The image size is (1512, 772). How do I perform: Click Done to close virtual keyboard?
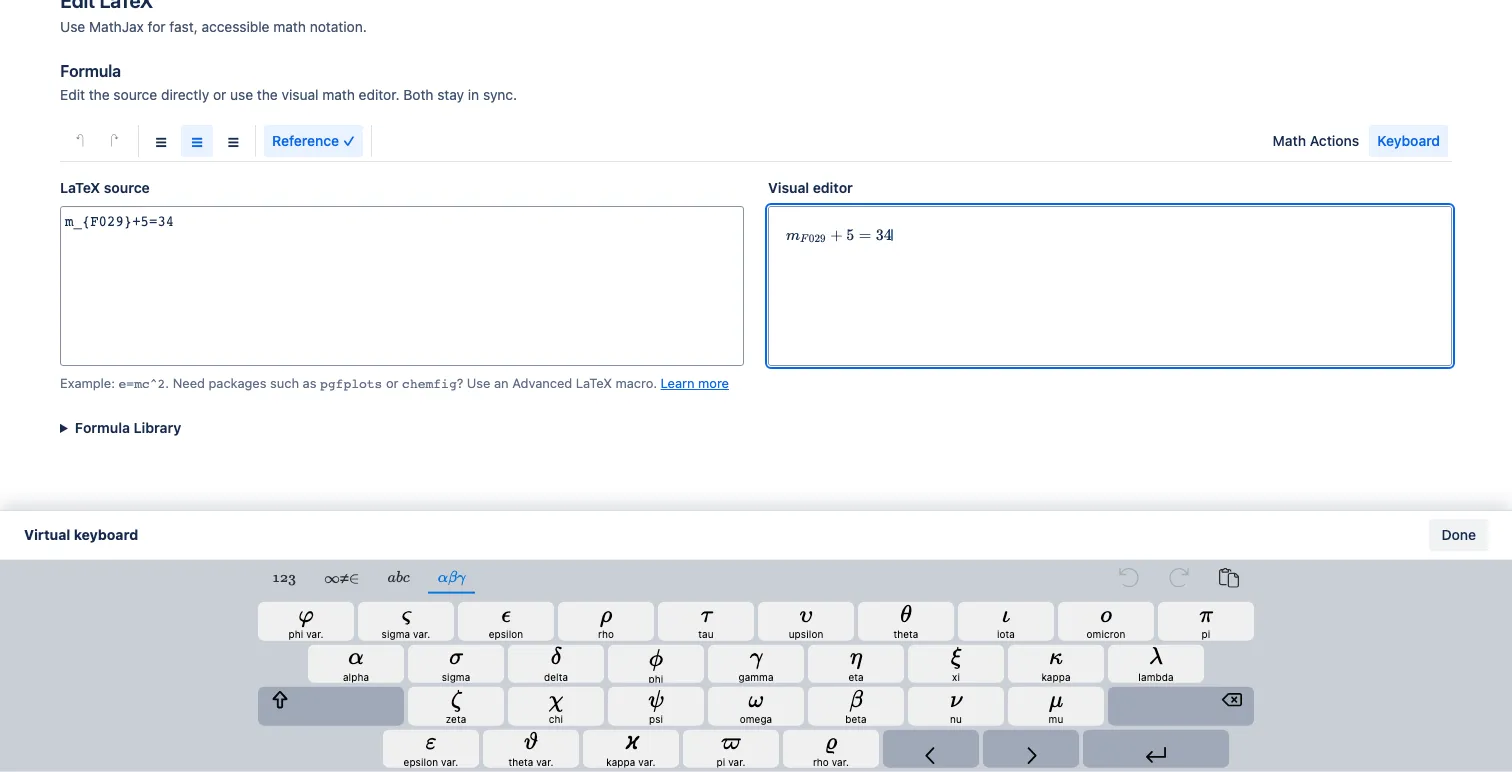point(1458,535)
